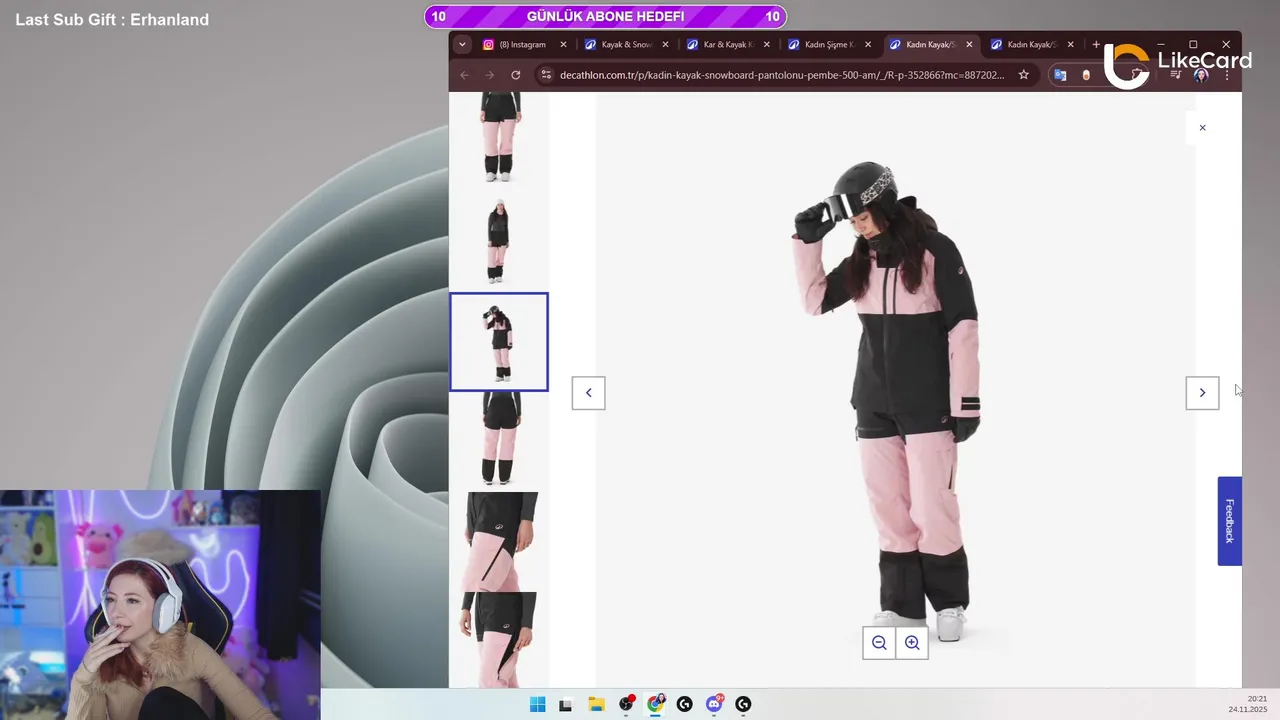
Task: Go back in browser history
Action: 464,75
